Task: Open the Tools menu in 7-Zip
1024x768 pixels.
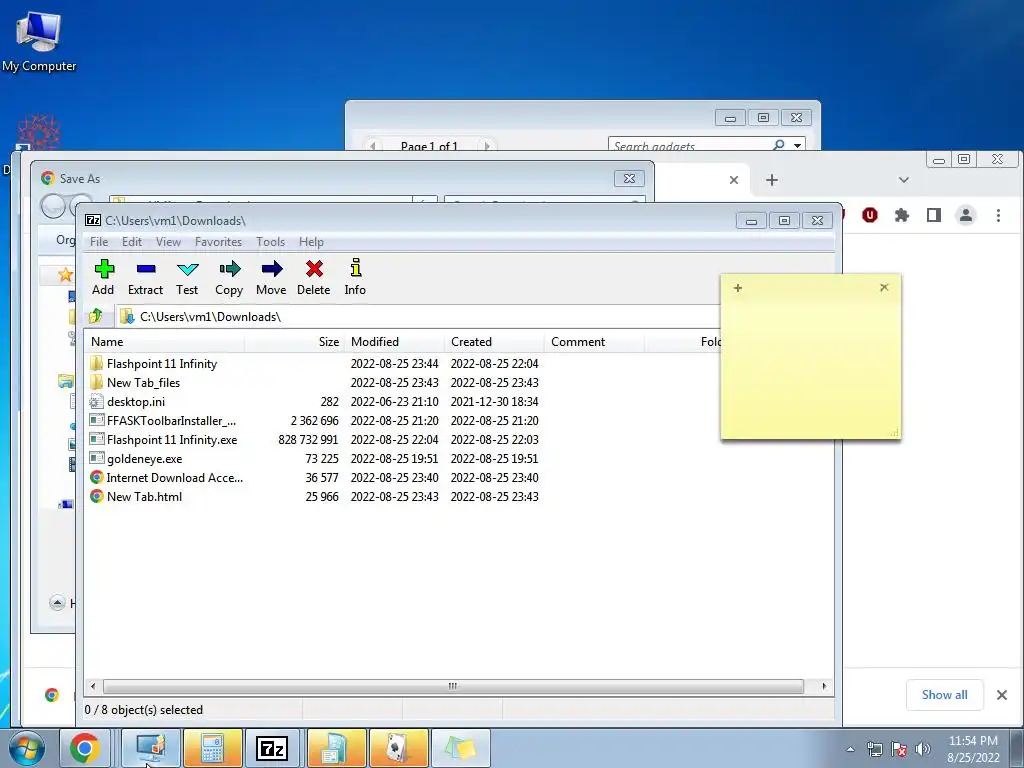Action: click(270, 242)
